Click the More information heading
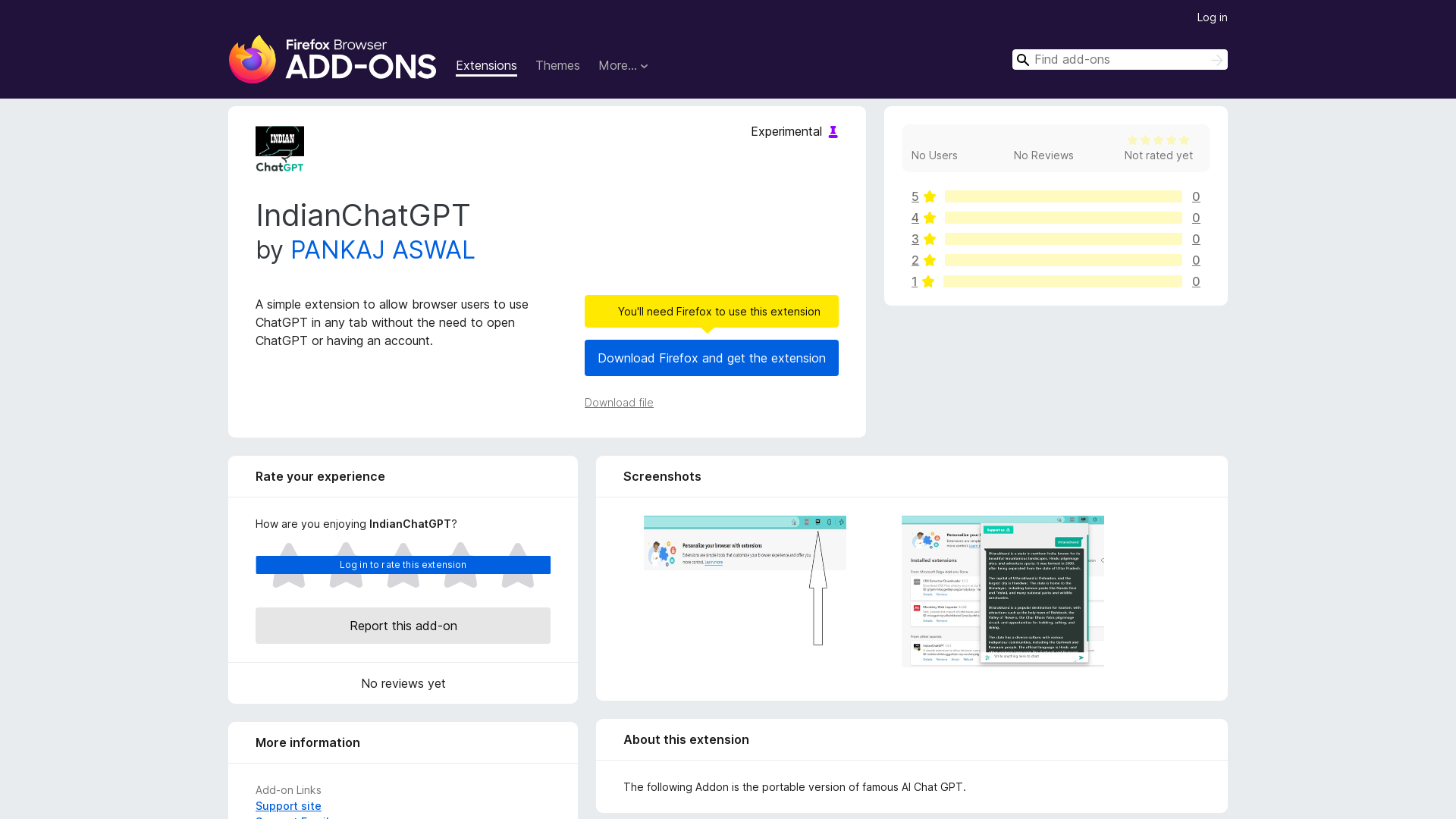Viewport: 1456px width, 819px height. click(x=307, y=743)
